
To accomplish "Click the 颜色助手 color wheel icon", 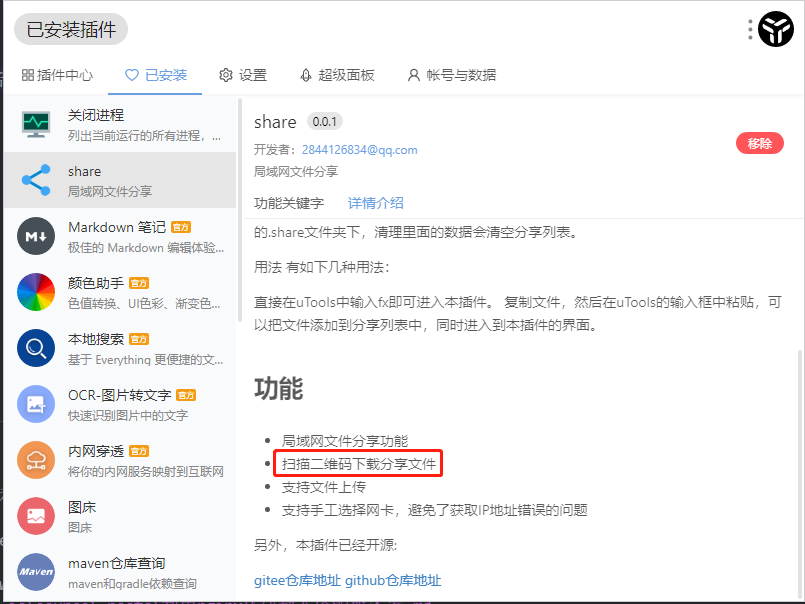I will [36, 292].
